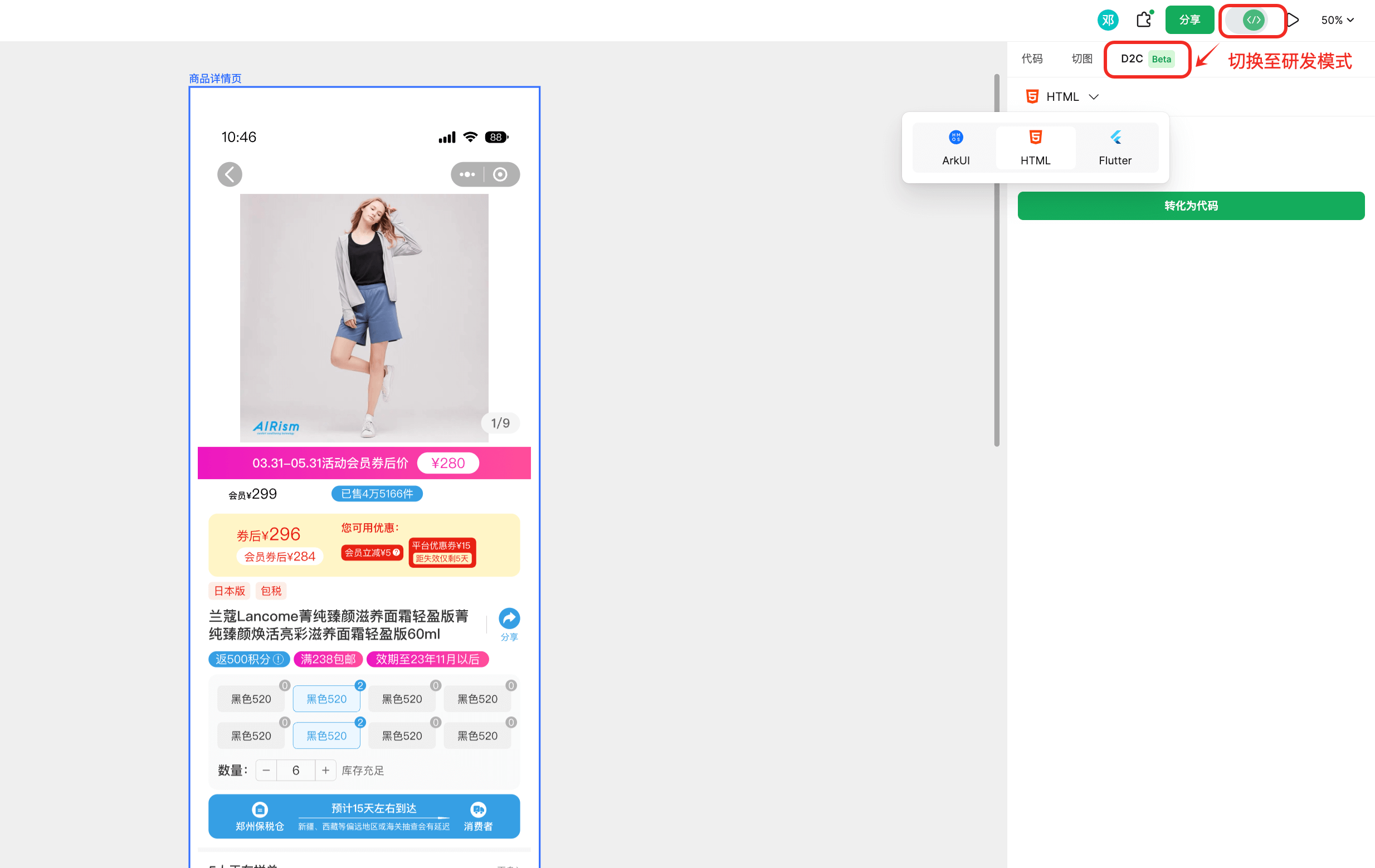Click the 会员¥299 price text
1375x868 pixels.
252,495
